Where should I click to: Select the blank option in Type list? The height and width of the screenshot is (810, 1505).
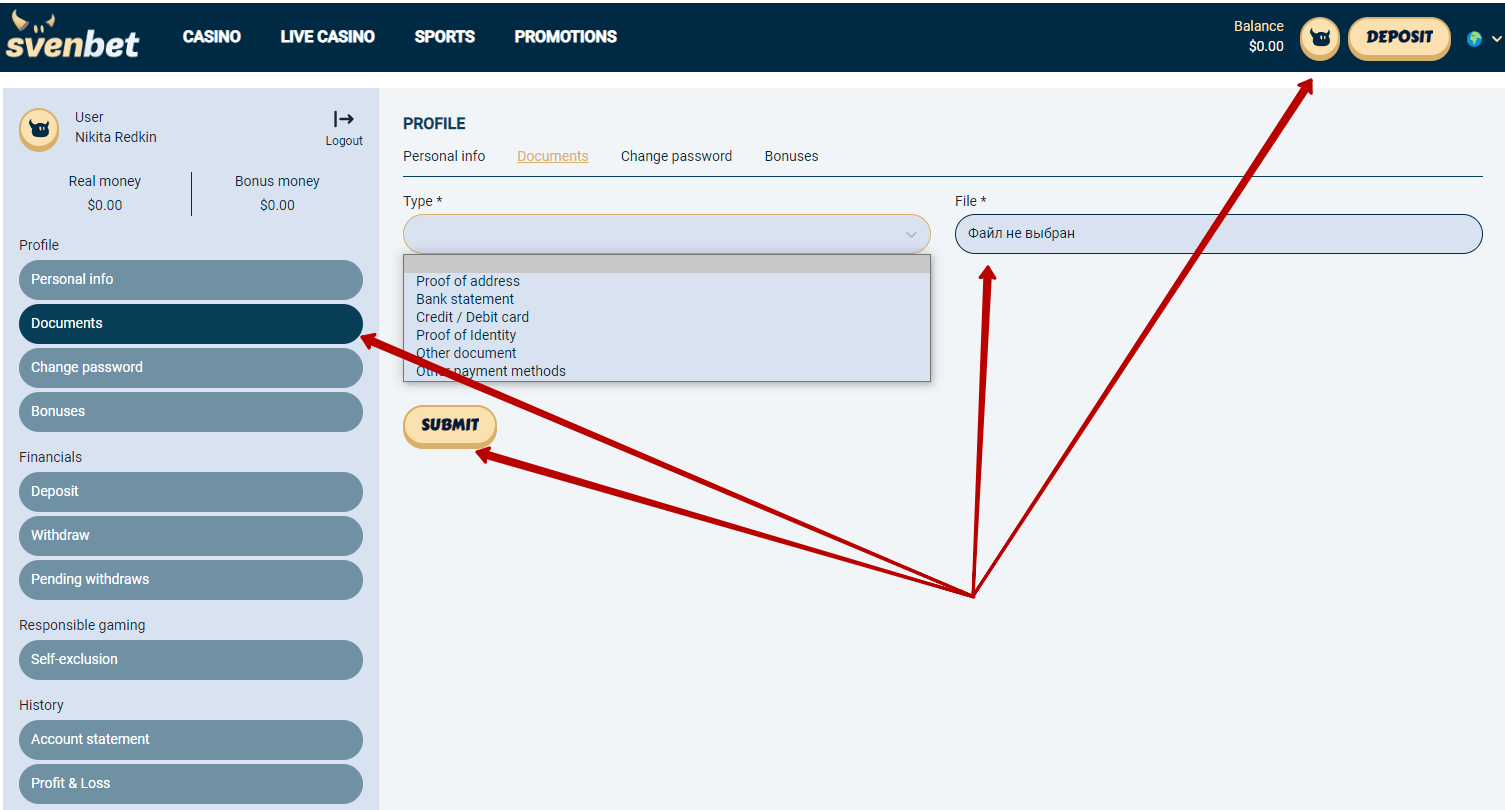tap(666, 264)
